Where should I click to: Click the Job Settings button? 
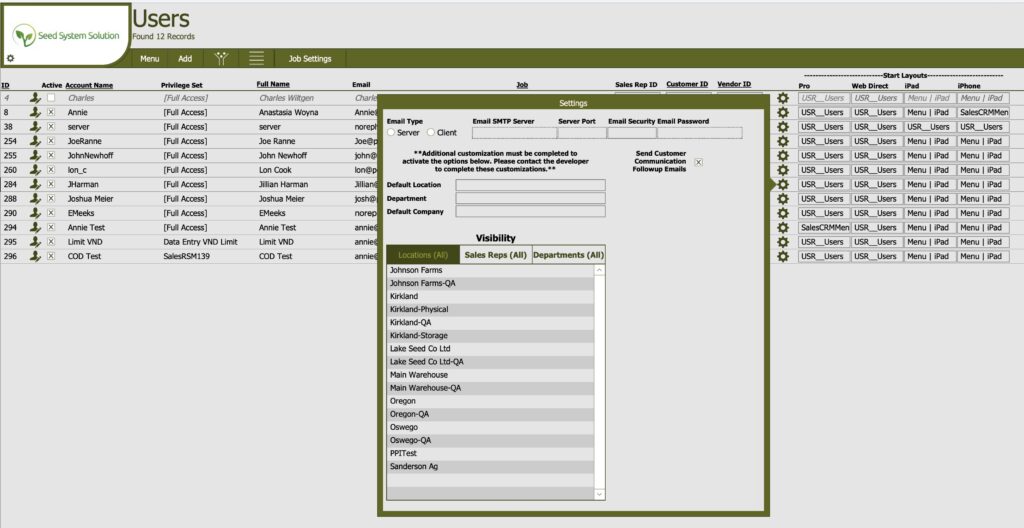click(x=309, y=59)
